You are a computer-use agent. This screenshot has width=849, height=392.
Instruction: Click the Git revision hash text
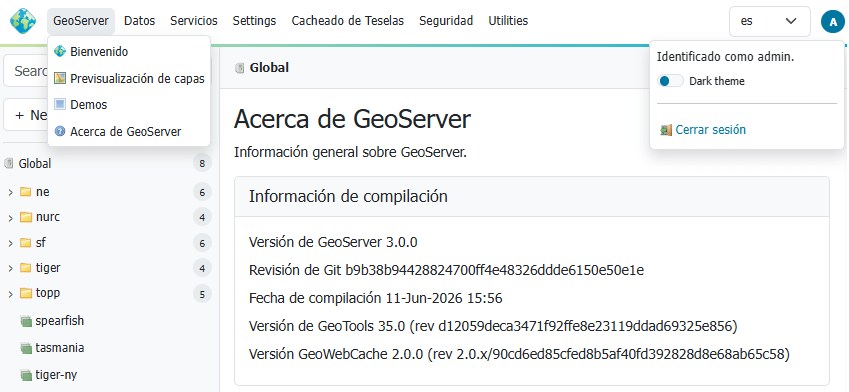tap(494, 270)
